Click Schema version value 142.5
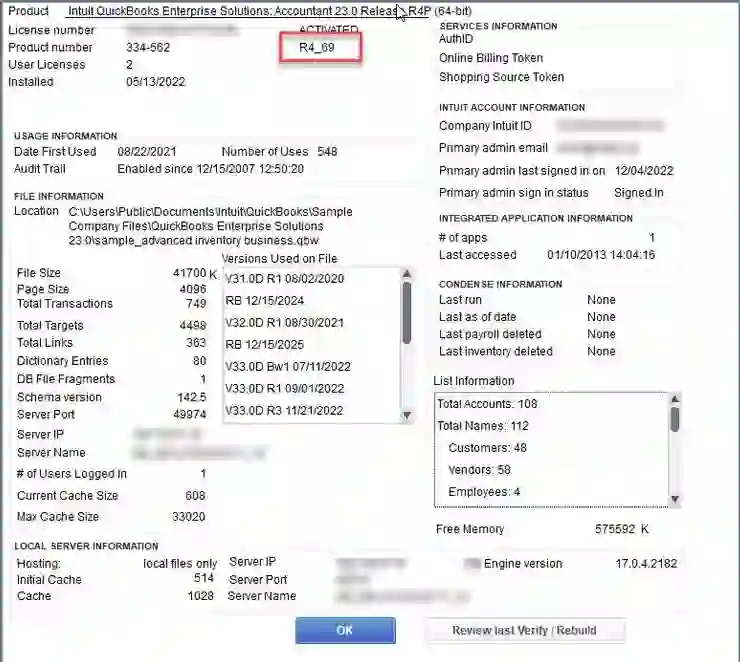 [192, 397]
